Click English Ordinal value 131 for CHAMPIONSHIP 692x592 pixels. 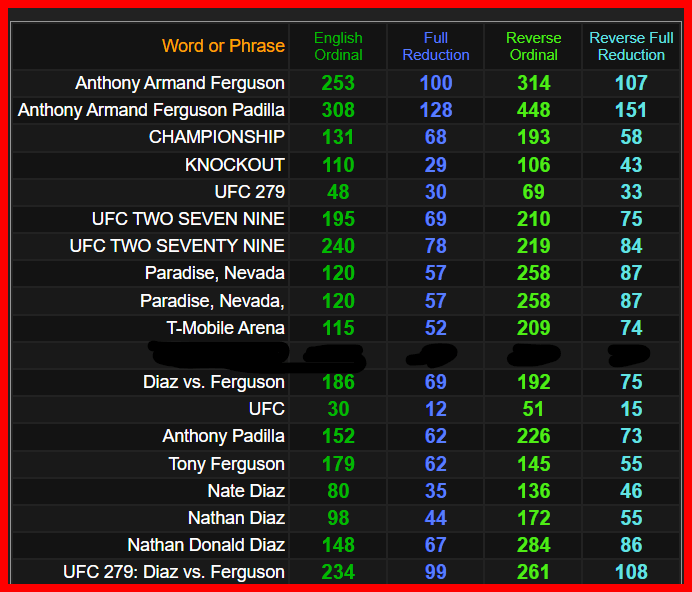338,137
